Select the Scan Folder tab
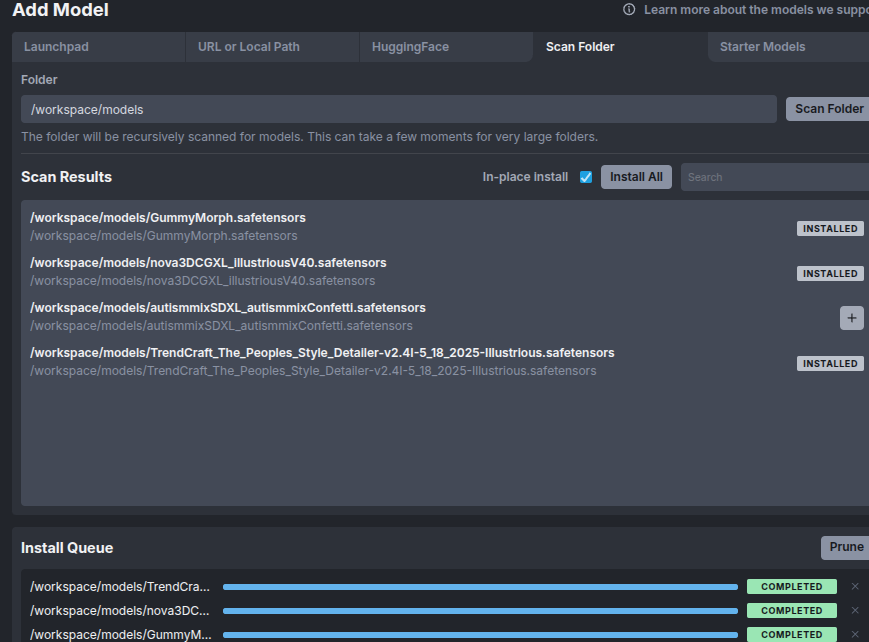Image resolution: width=869 pixels, height=642 pixels. pyautogui.click(x=580, y=47)
